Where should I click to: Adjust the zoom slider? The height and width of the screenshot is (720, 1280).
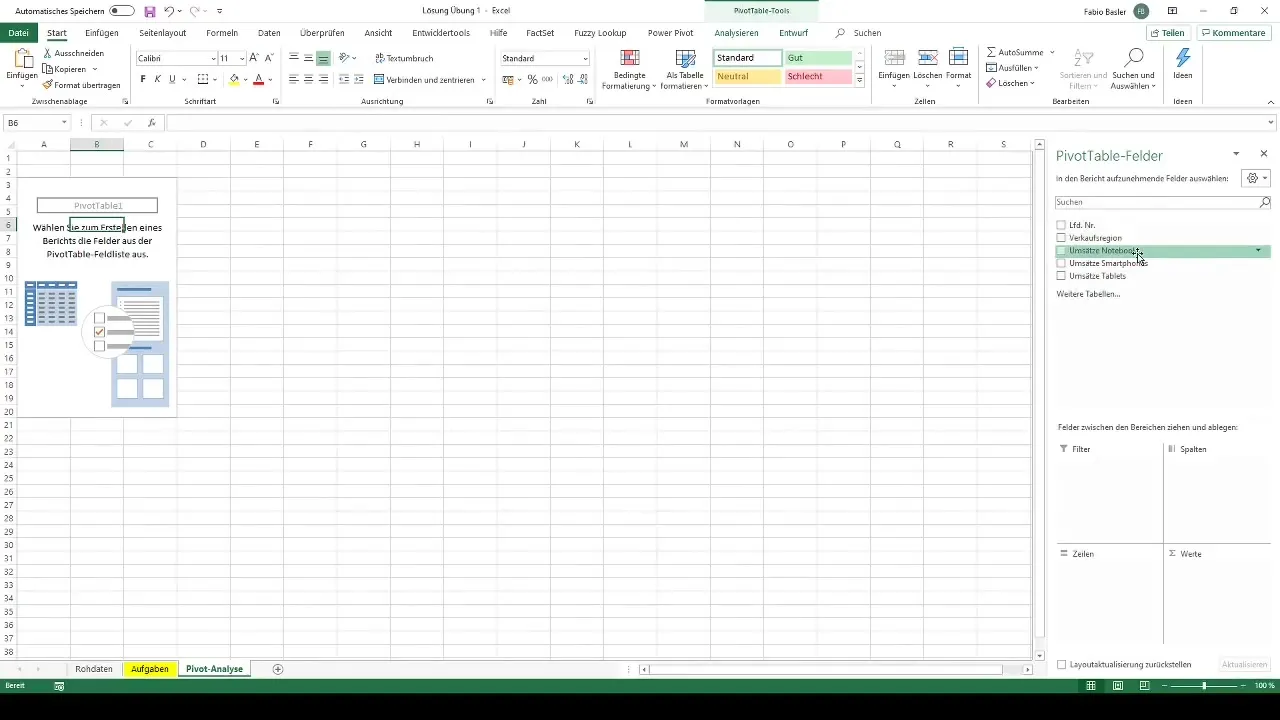click(x=1204, y=686)
